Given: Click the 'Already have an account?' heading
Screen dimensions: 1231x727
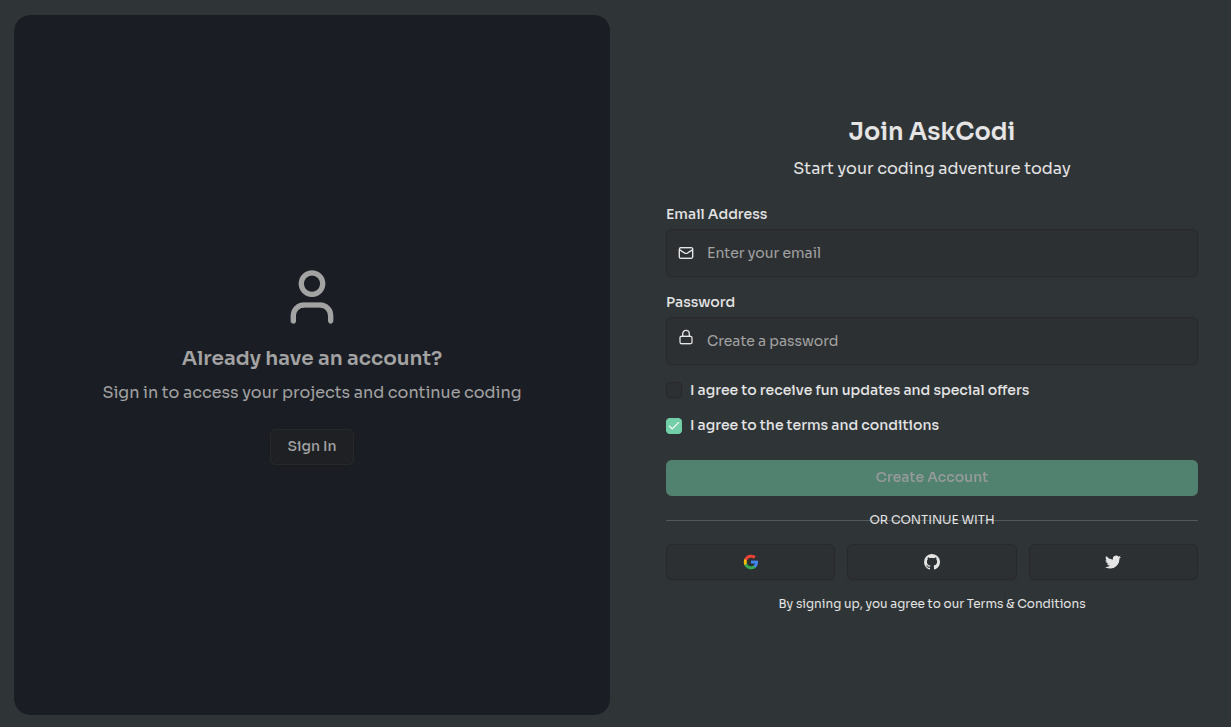Looking at the screenshot, I should (312, 358).
